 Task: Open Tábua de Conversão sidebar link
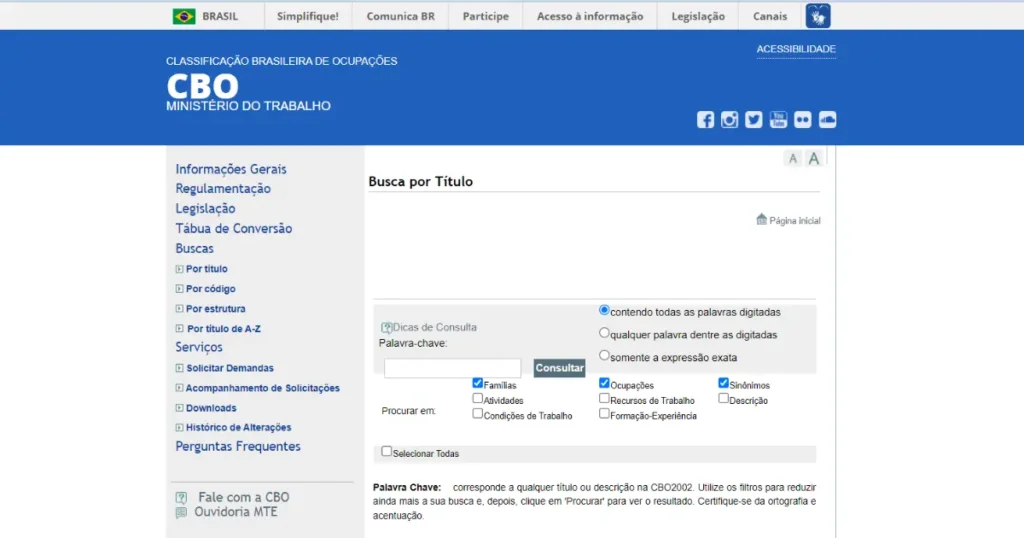point(233,229)
